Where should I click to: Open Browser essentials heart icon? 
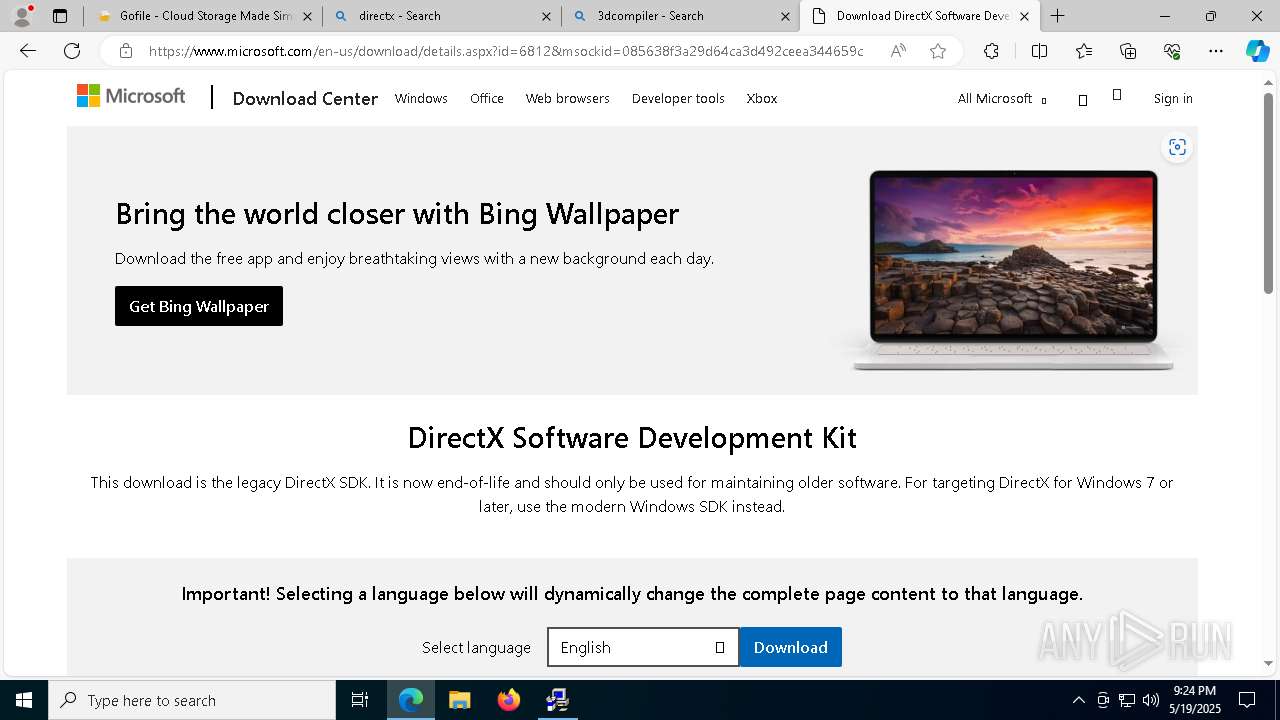pos(1172,51)
